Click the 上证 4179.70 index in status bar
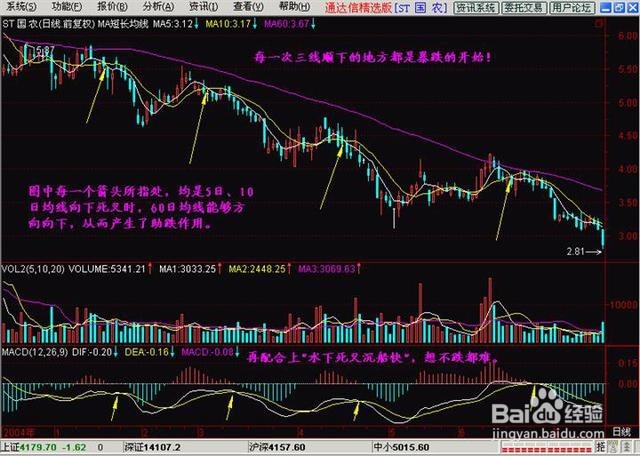 [x=29, y=447]
